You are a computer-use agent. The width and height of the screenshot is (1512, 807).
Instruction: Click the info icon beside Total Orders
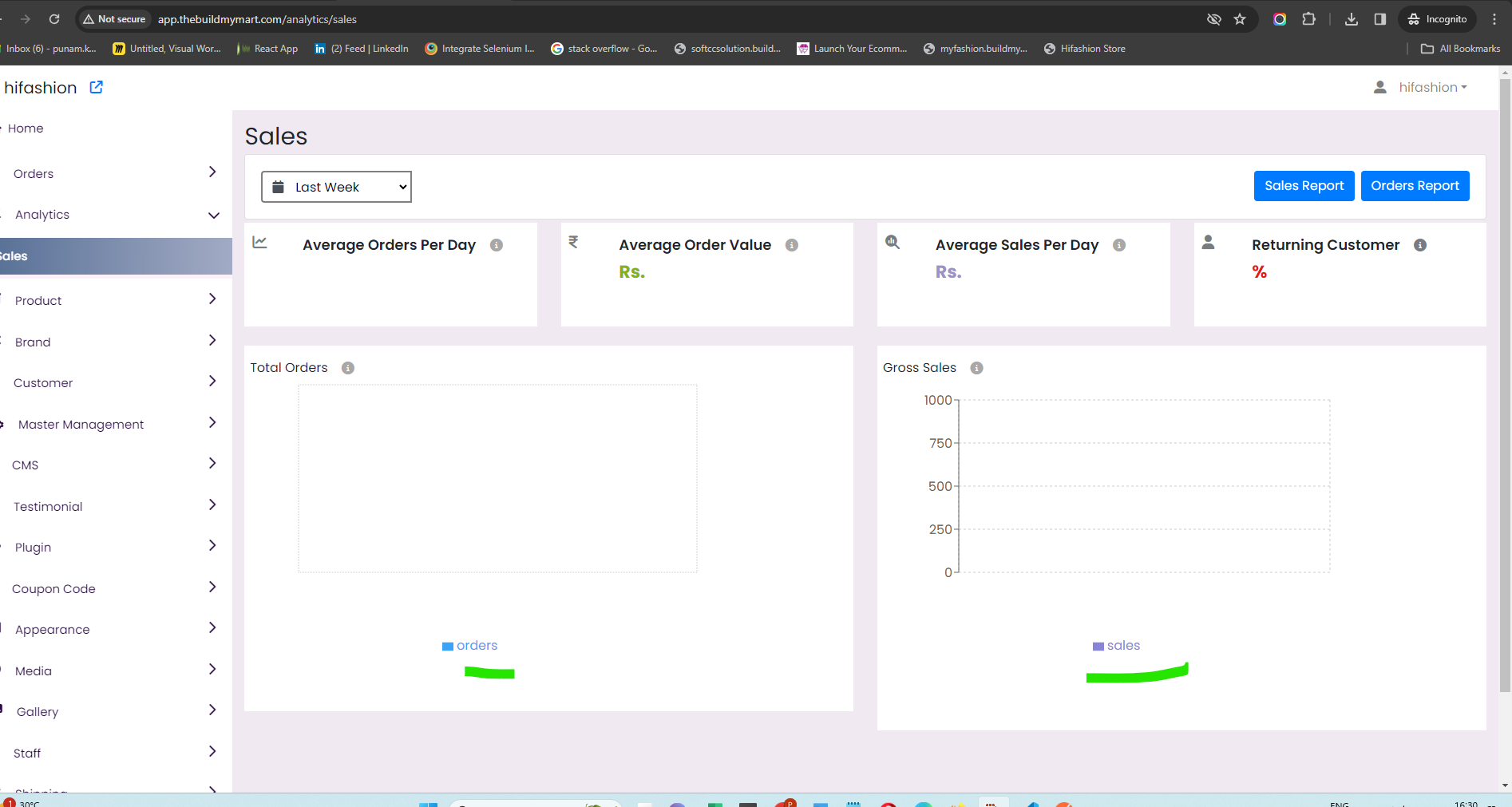(348, 368)
